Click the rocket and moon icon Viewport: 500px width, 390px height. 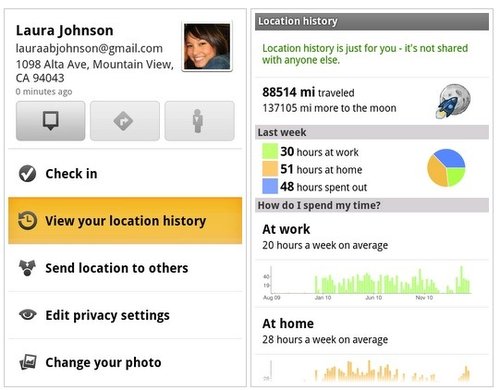[x=453, y=101]
